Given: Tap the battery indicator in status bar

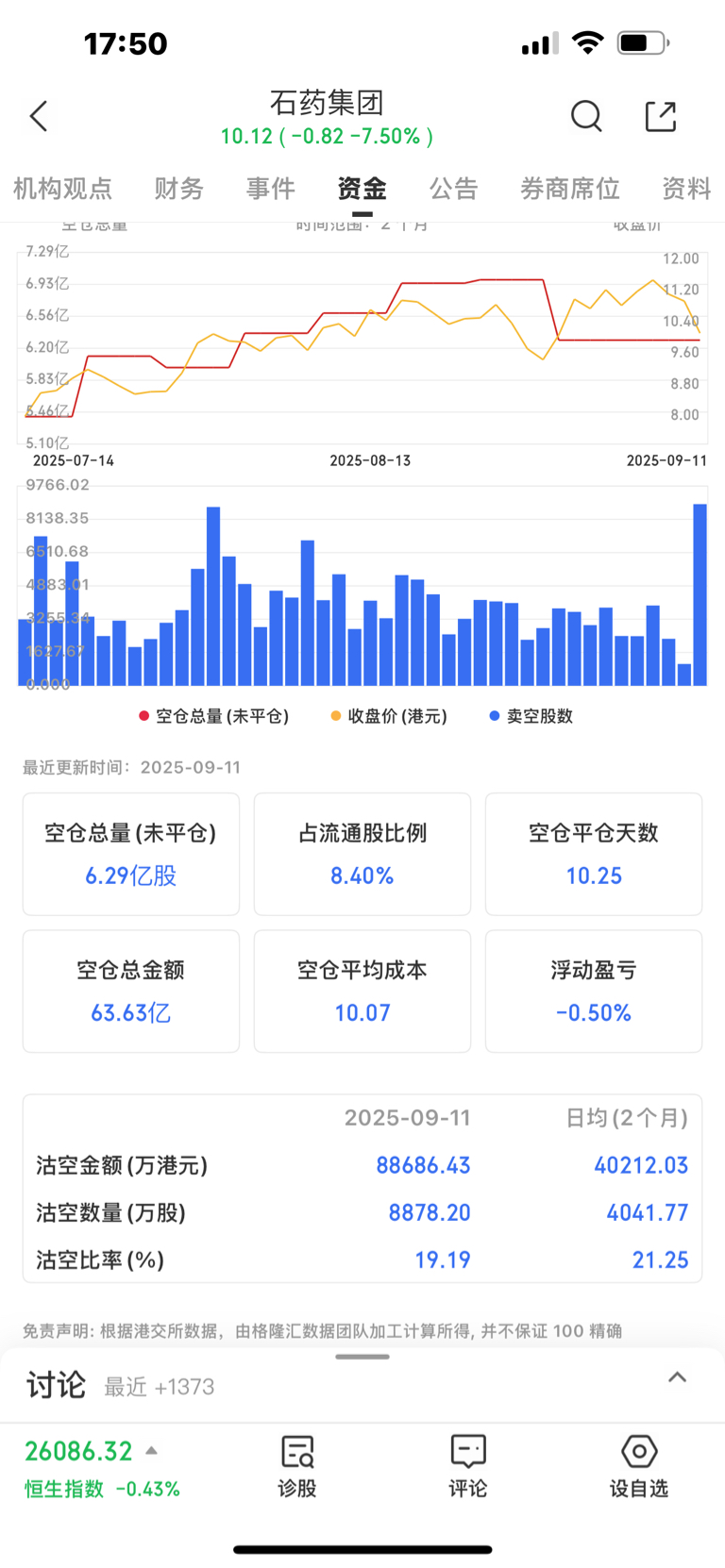Looking at the screenshot, I should pos(644,42).
